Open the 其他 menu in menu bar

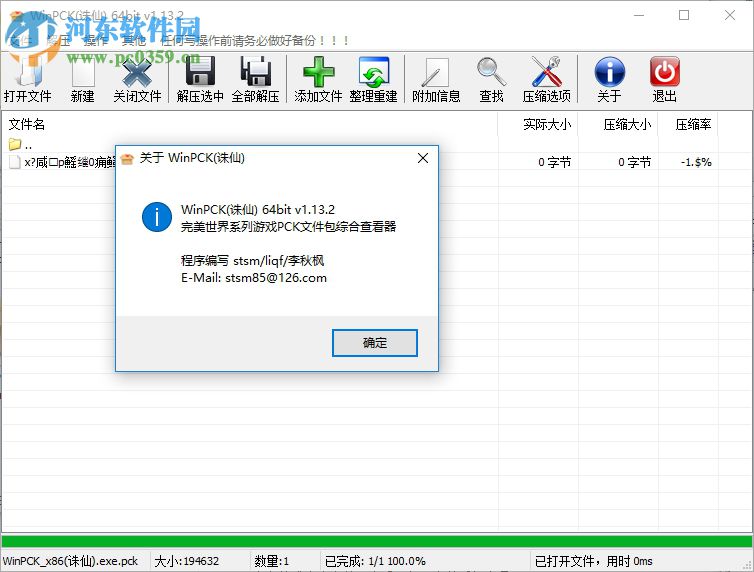click(x=133, y=41)
